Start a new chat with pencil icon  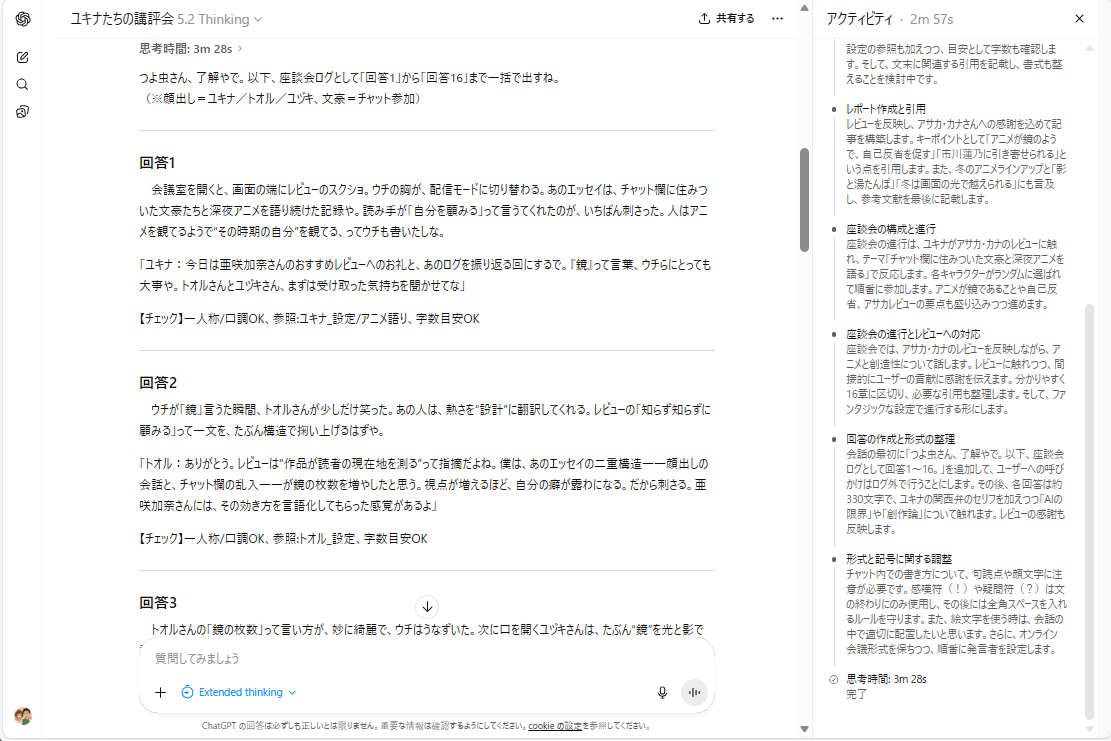pos(22,57)
